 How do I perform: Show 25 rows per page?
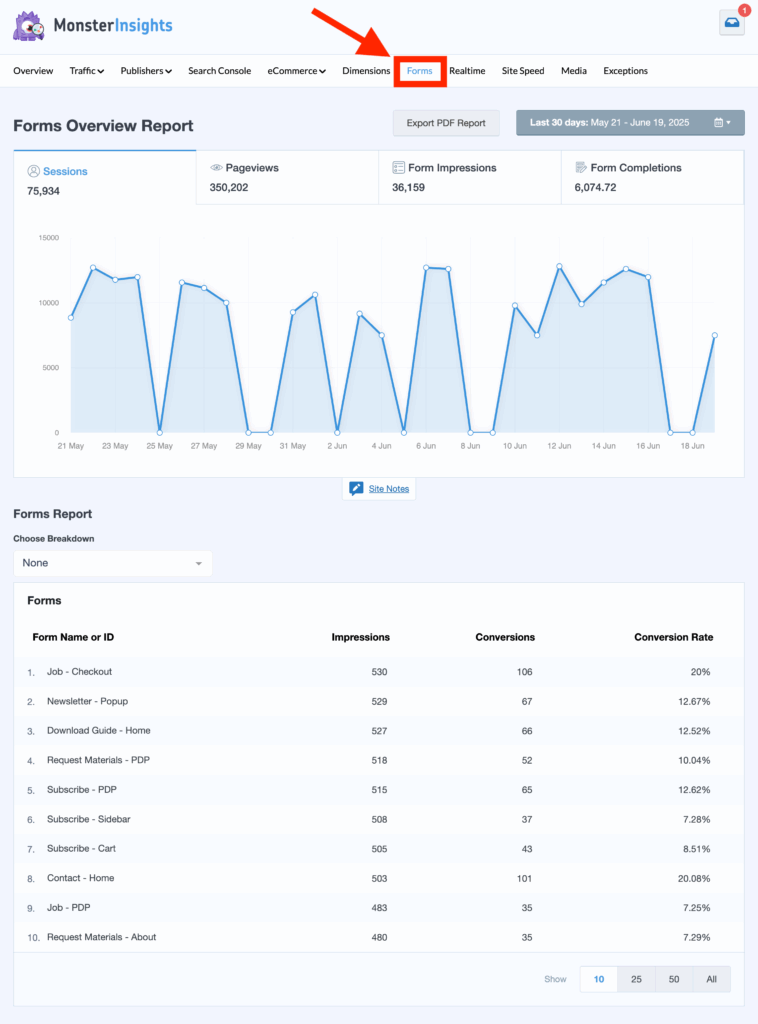636,979
